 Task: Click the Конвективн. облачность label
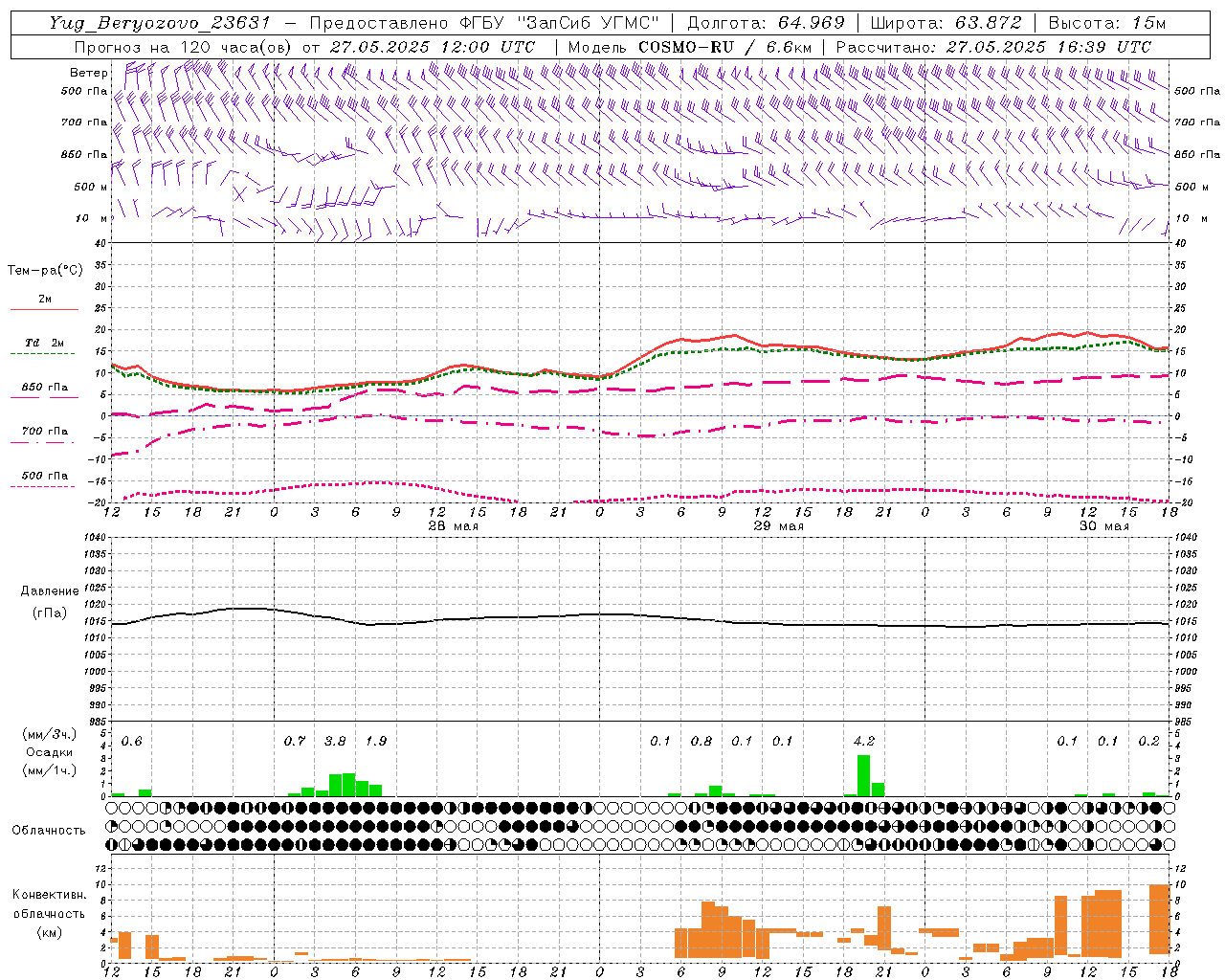(49, 903)
